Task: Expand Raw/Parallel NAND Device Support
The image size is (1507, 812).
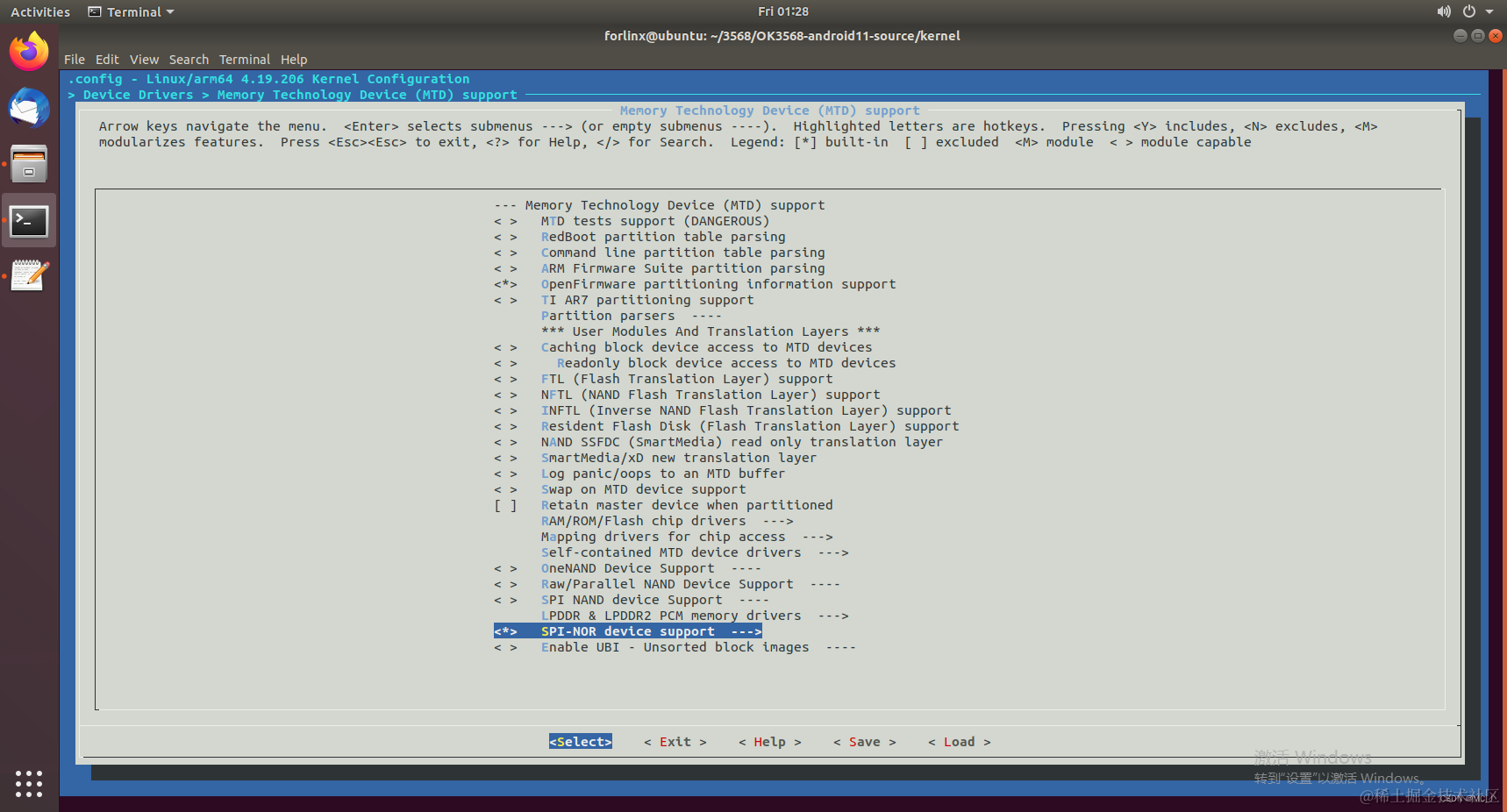Action: tap(667, 584)
